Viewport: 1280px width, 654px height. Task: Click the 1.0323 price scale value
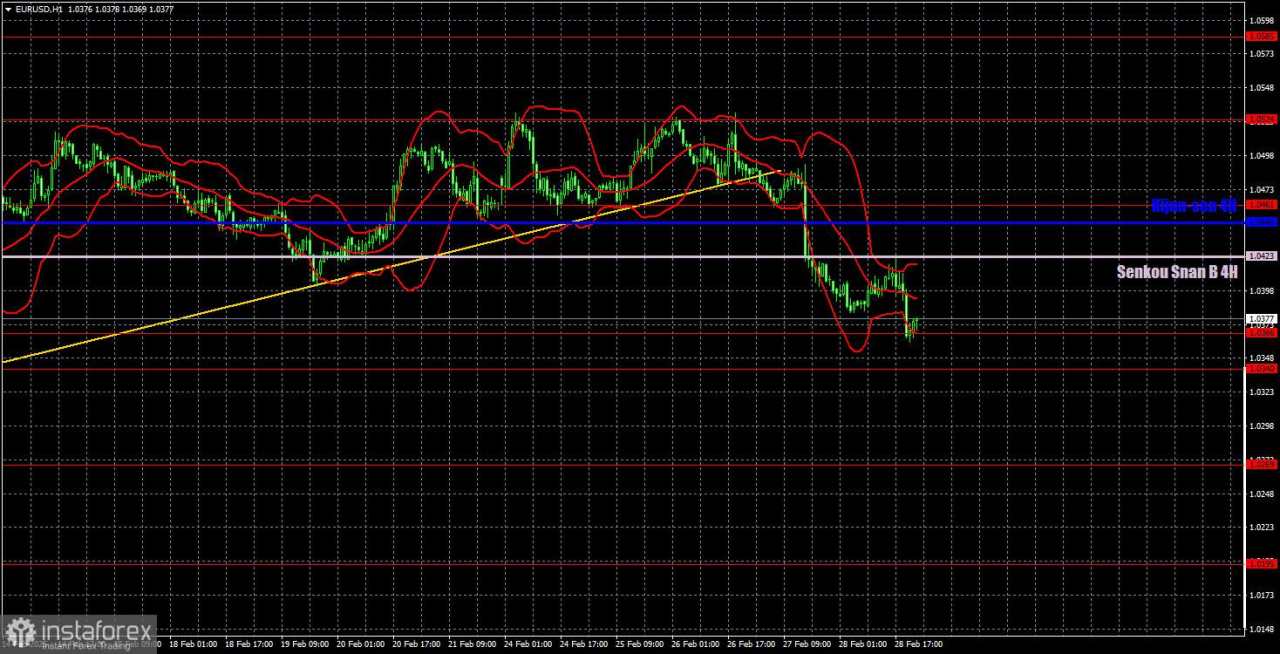pos(1260,392)
